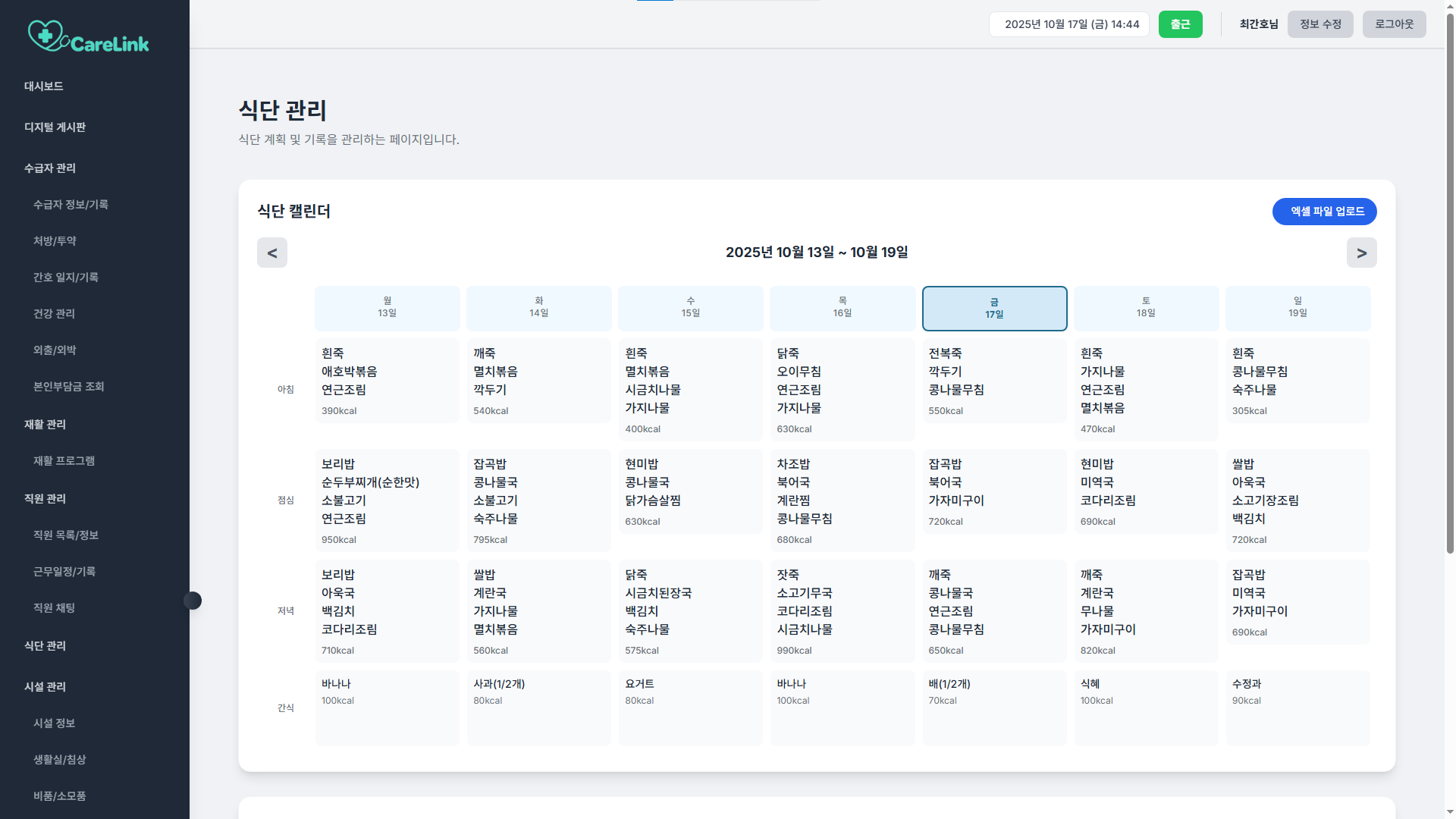
Task: Open Sunday snack card 수정과
Action: coord(1298,708)
